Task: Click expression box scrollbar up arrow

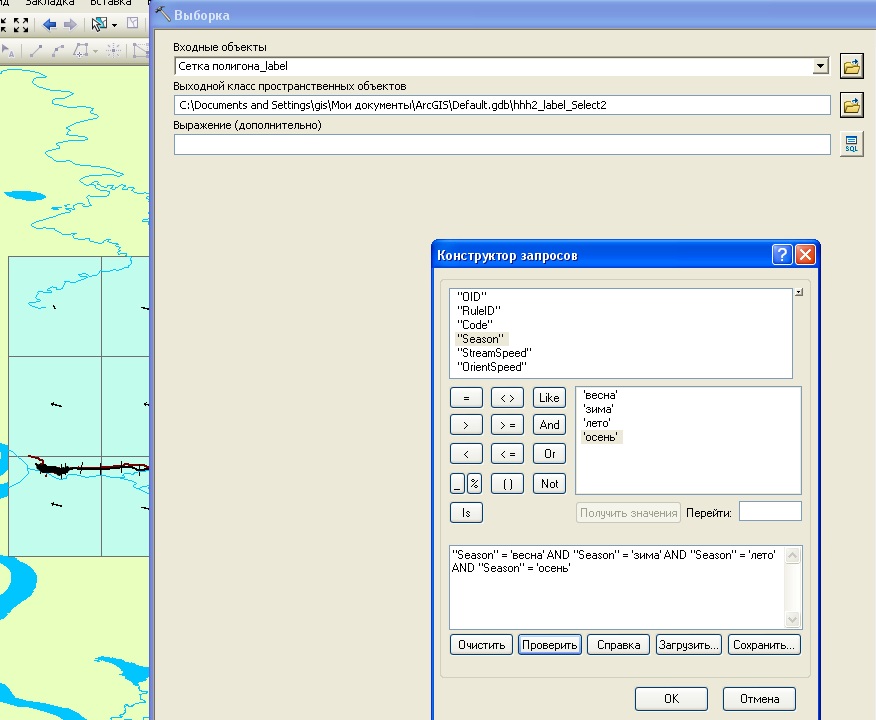Action: pos(793,555)
